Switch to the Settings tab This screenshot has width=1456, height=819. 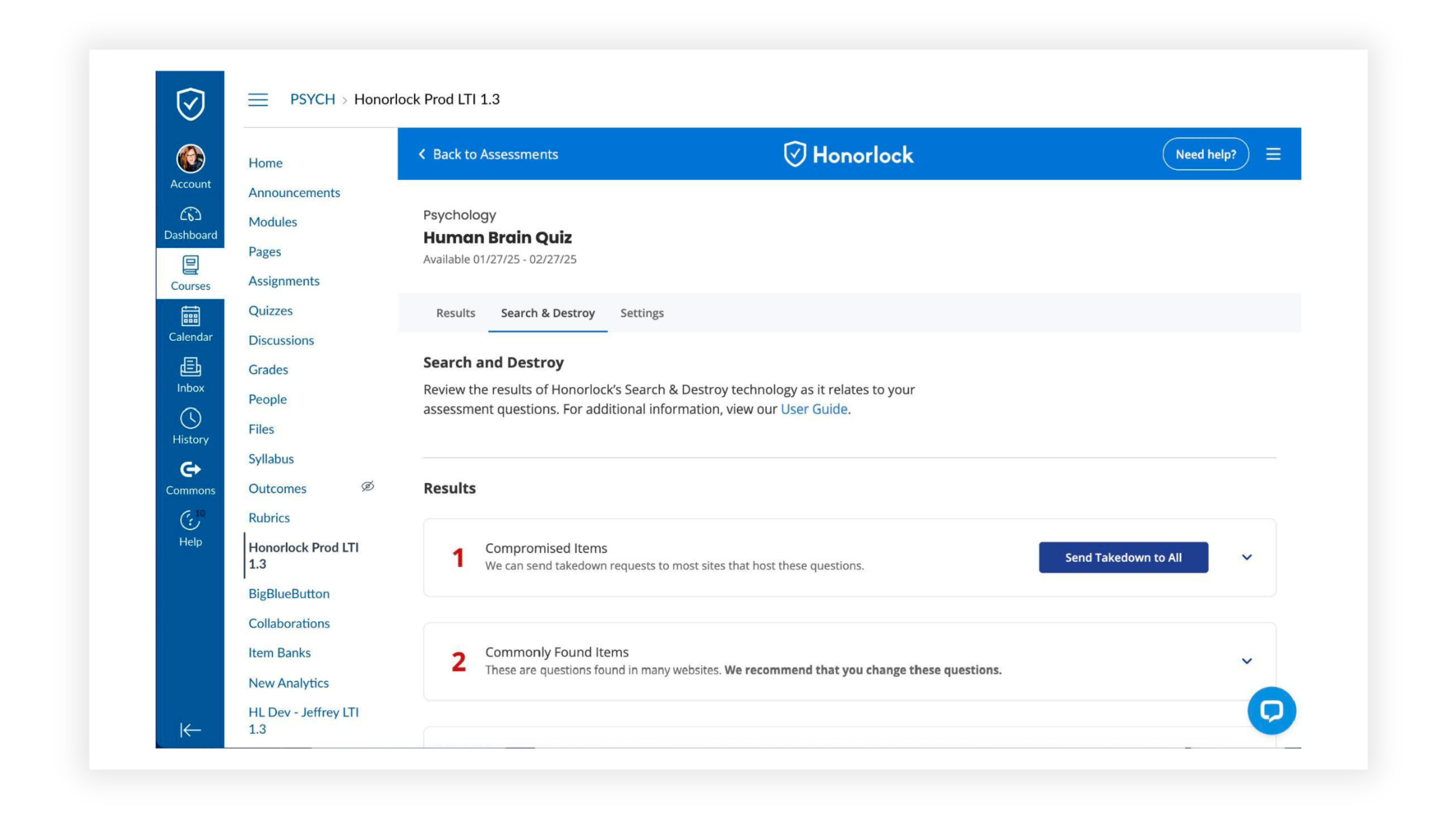(642, 313)
